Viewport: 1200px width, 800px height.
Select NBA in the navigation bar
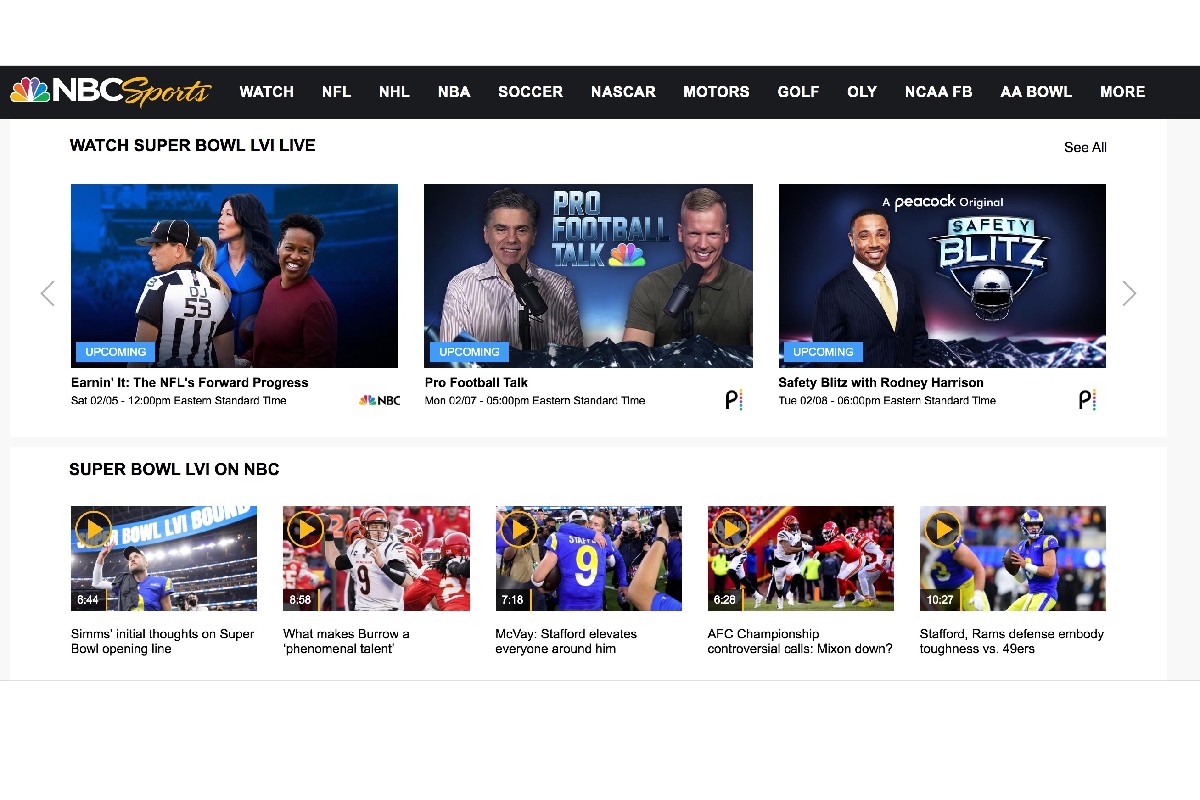pos(454,91)
